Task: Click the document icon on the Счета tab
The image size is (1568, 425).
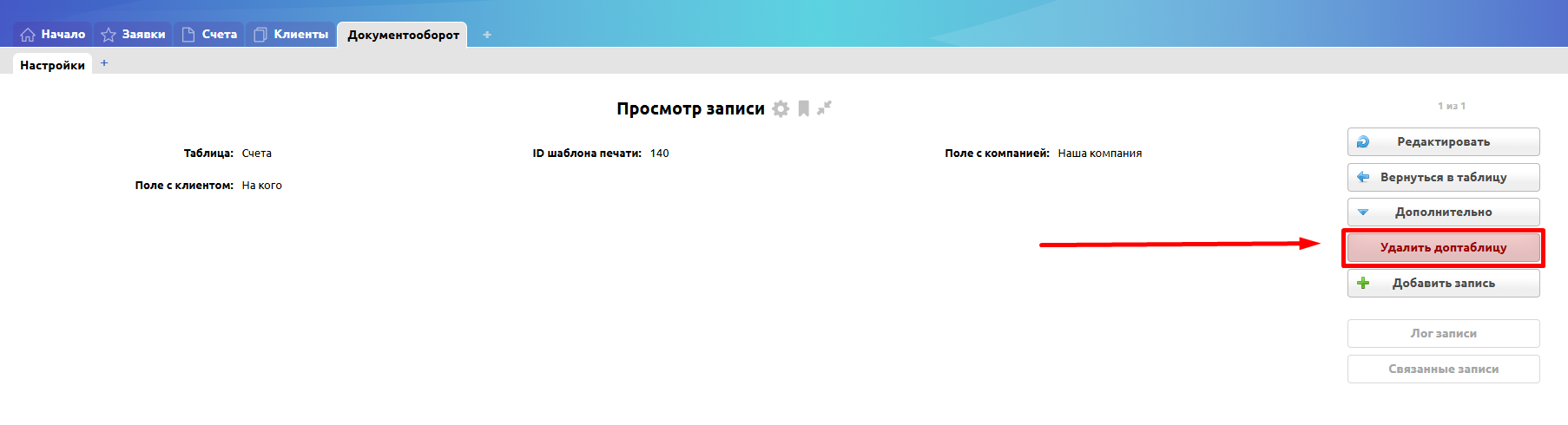Action: pyautogui.click(x=188, y=35)
